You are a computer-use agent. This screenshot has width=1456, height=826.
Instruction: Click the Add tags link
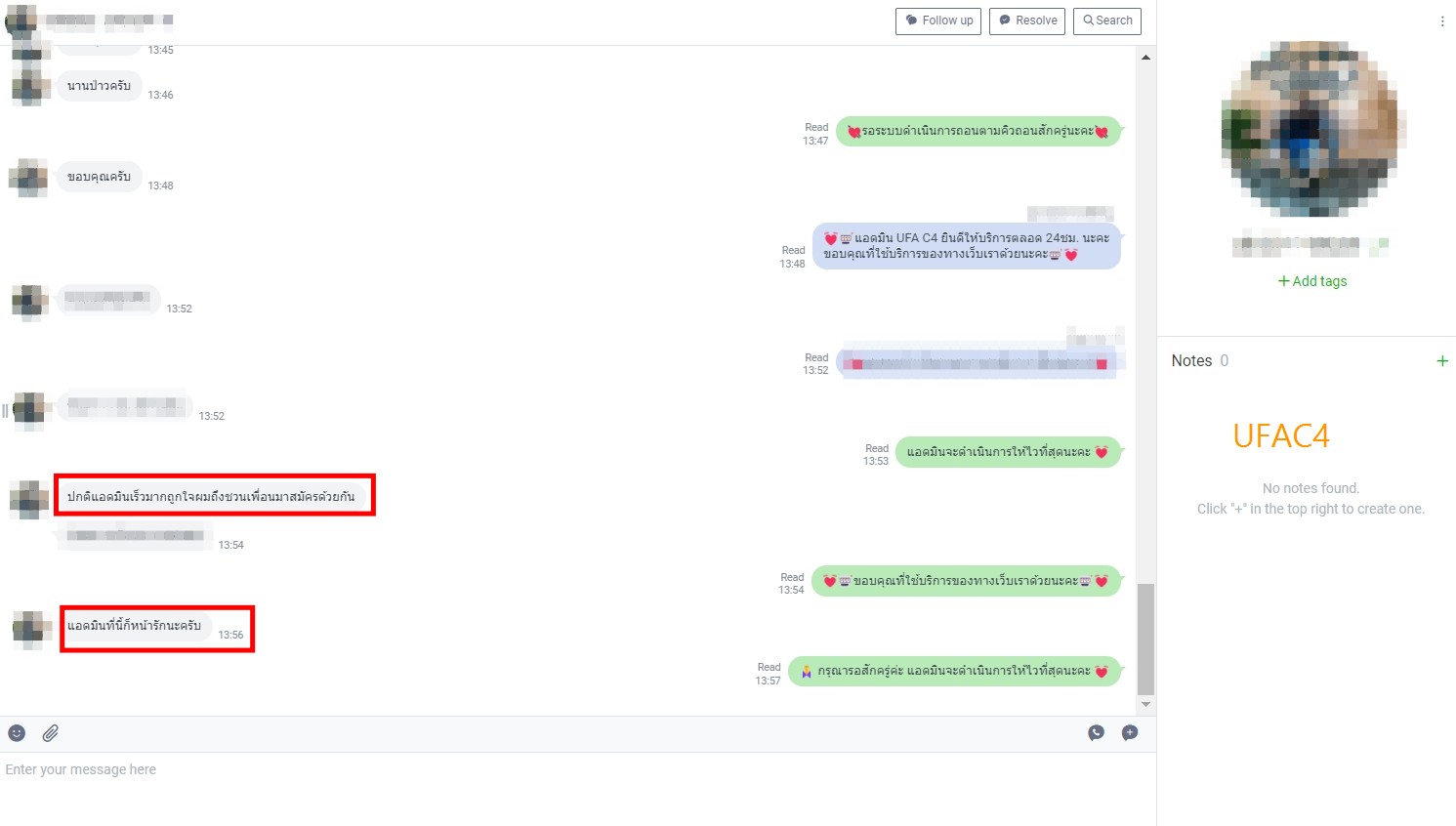1311,281
